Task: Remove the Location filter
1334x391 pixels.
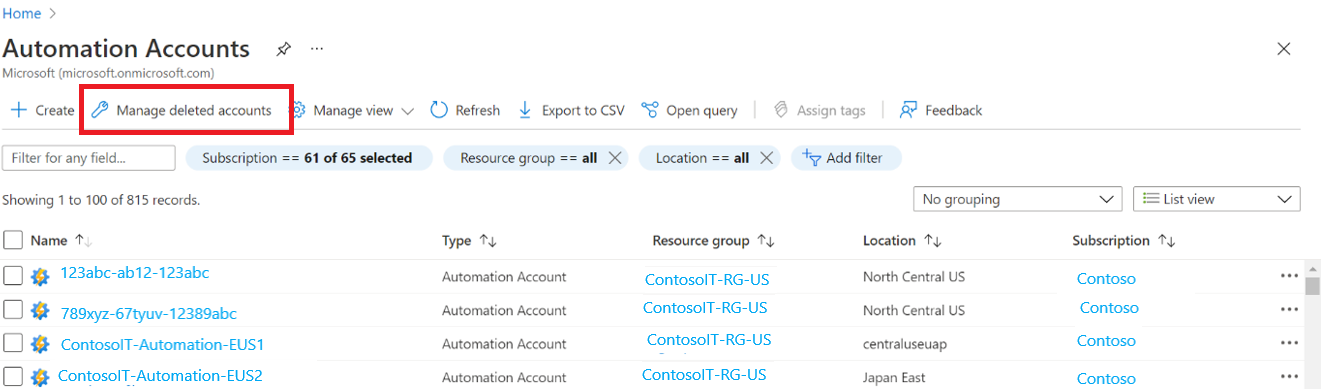Action: point(766,158)
